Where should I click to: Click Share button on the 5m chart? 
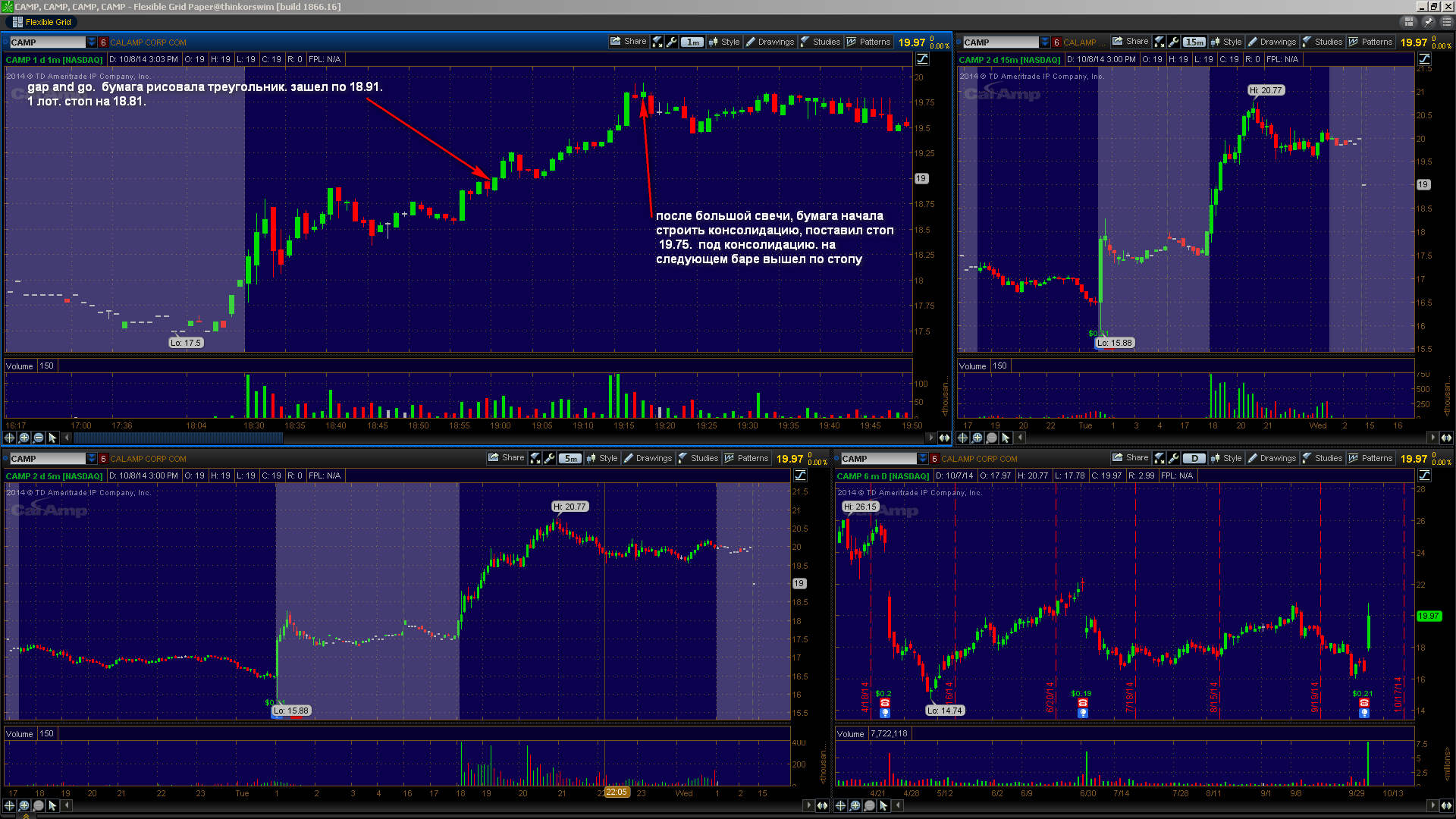[507, 458]
